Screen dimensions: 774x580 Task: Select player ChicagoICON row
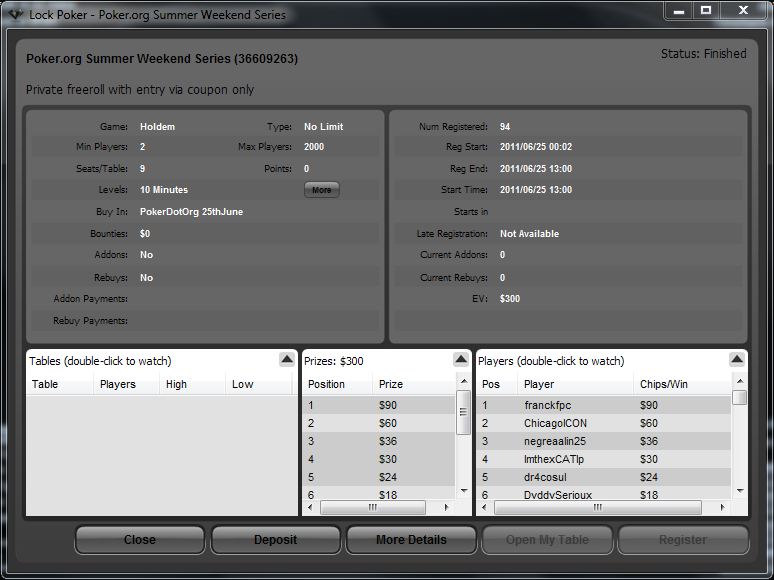(604, 423)
